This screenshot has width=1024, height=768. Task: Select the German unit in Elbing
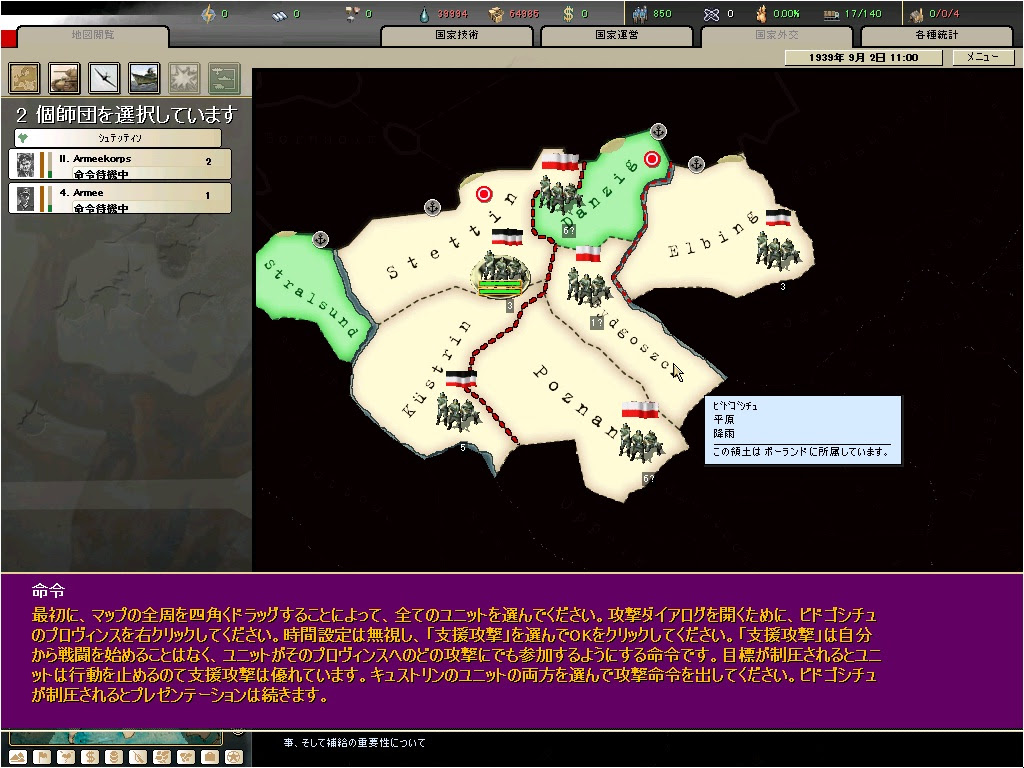pos(777,253)
